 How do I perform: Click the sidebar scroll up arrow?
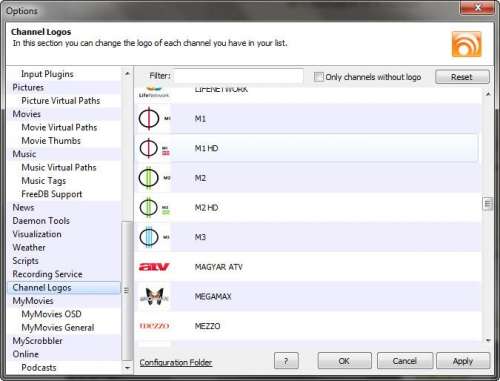[127, 73]
